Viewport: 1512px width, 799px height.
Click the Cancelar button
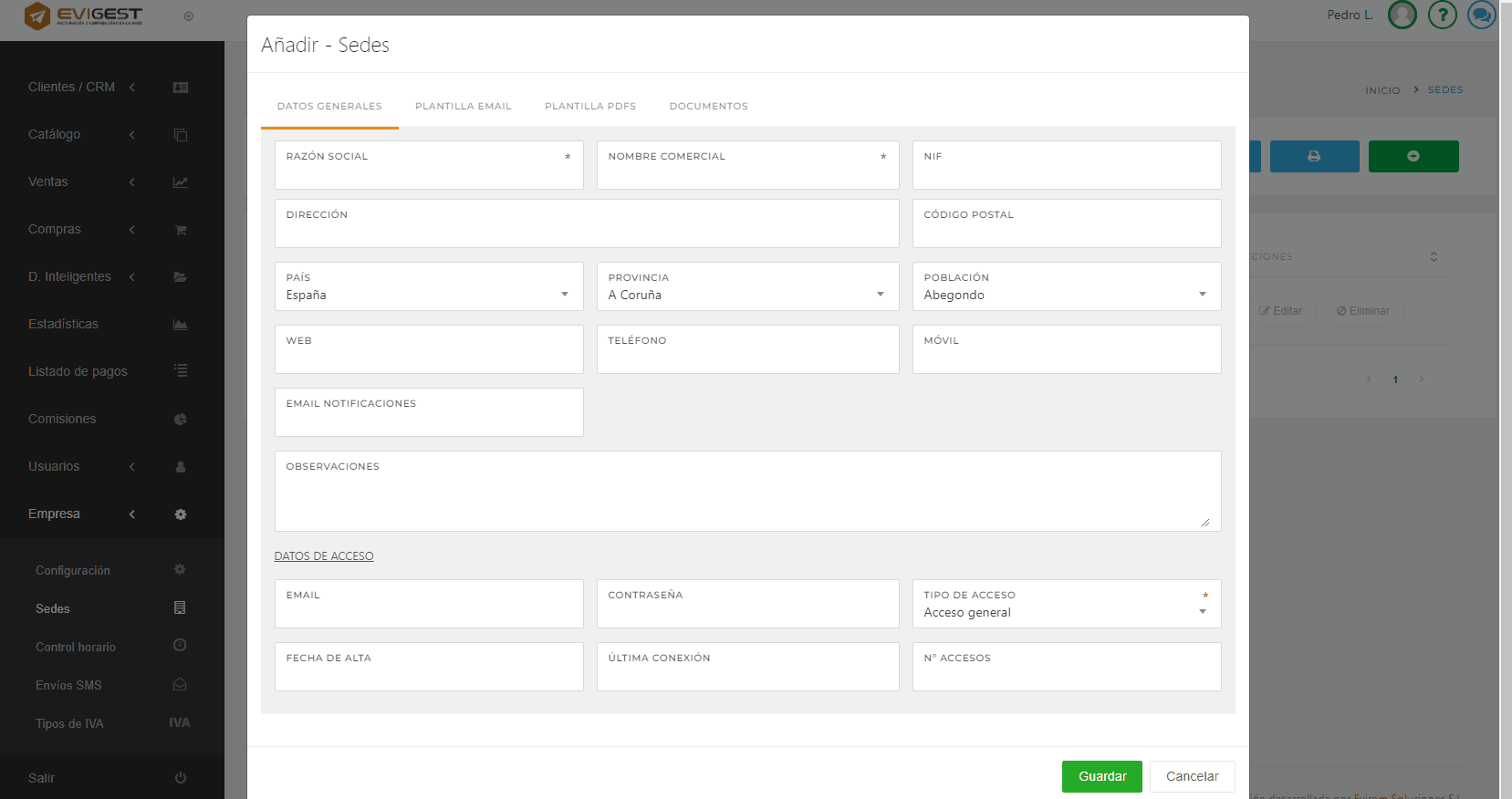[x=1192, y=776]
